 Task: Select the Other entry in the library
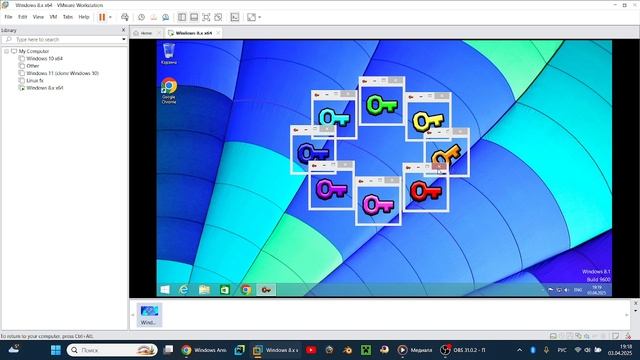pyautogui.click(x=33, y=66)
